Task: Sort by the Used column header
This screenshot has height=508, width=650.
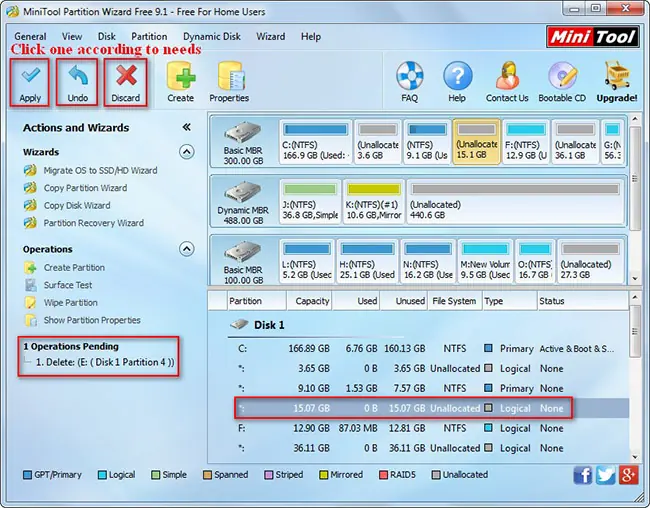Action: pyautogui.click(x=356, y=301)
